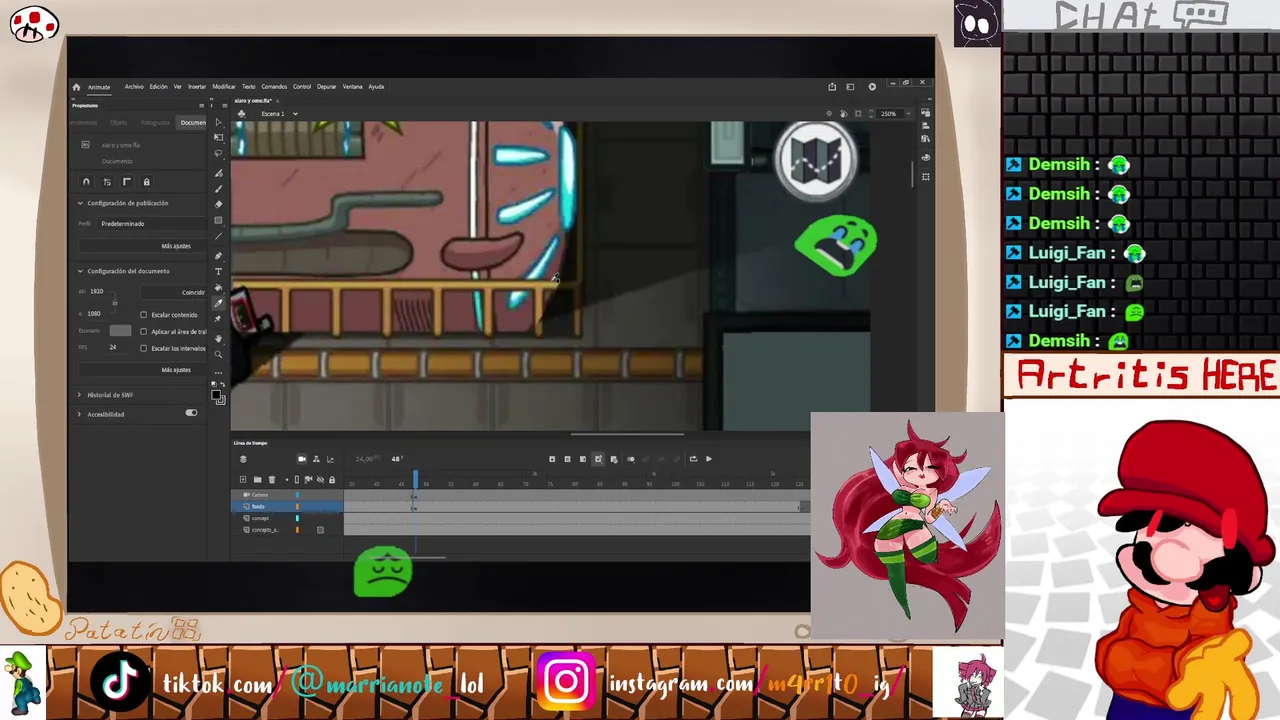This screenshot has height=720, width=1280.
Task: Select the Eyedropper tool
Action: click(219, 303)
